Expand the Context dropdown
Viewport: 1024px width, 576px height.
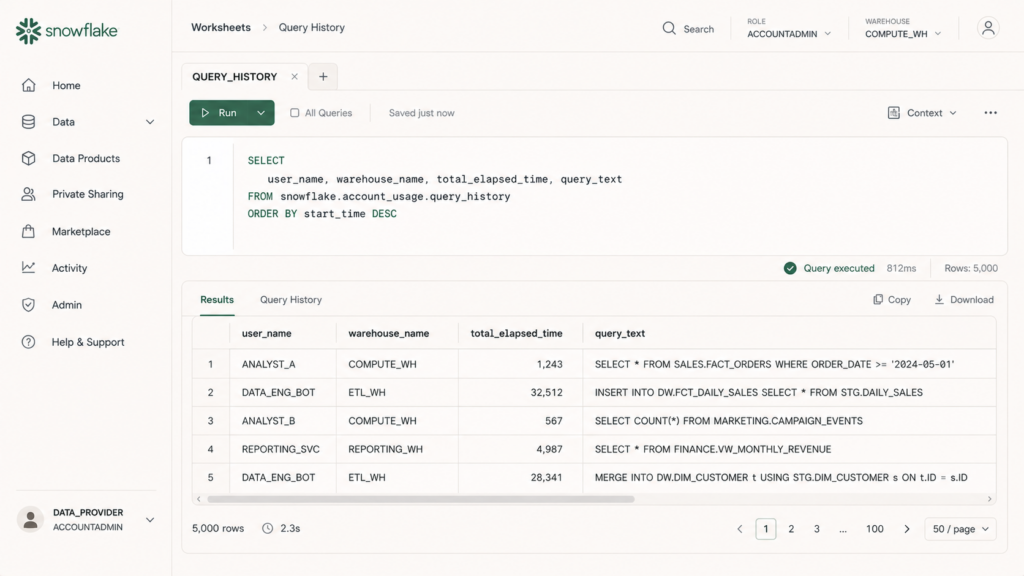(953, 113)
